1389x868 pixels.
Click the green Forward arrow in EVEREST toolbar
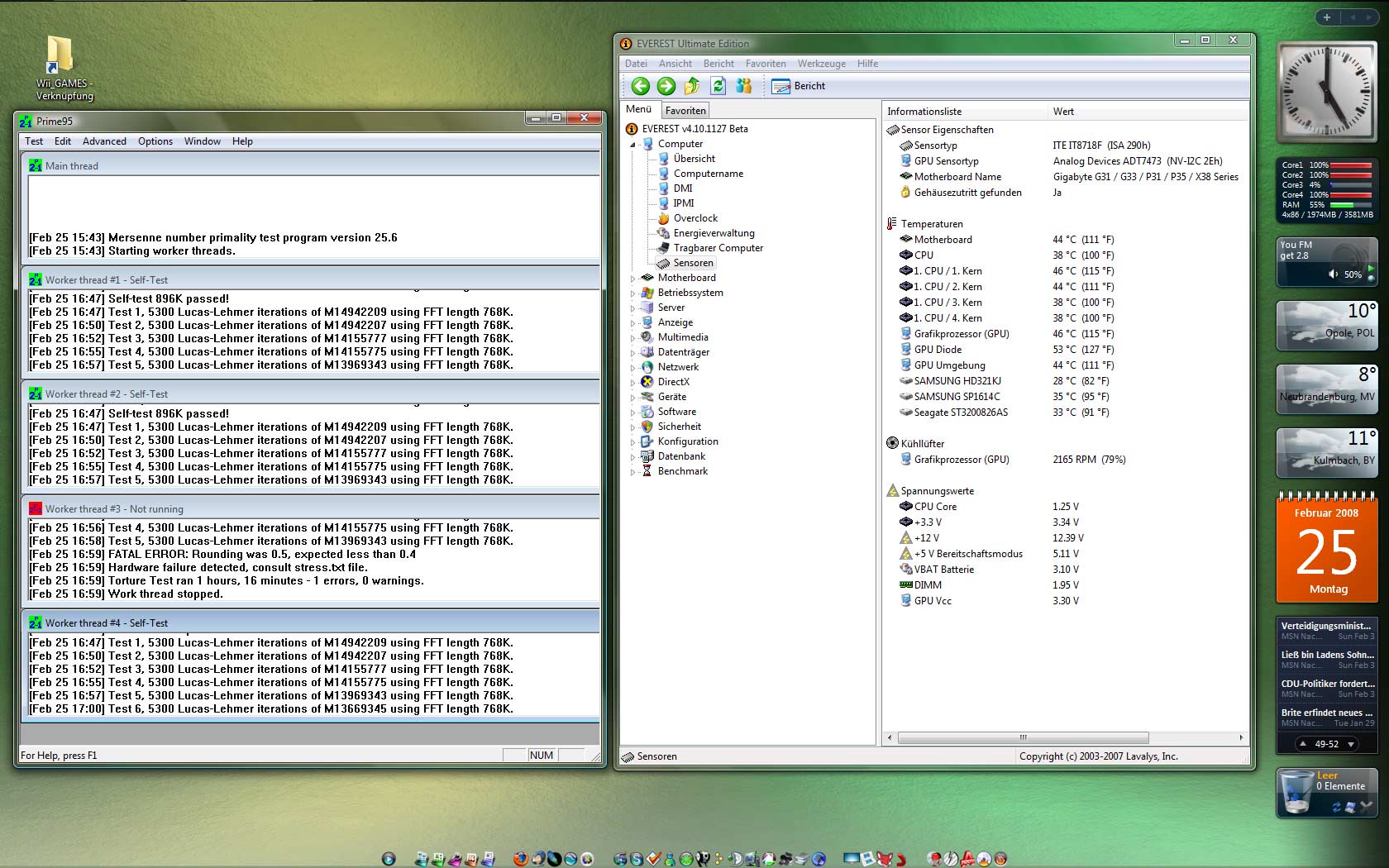666,86
